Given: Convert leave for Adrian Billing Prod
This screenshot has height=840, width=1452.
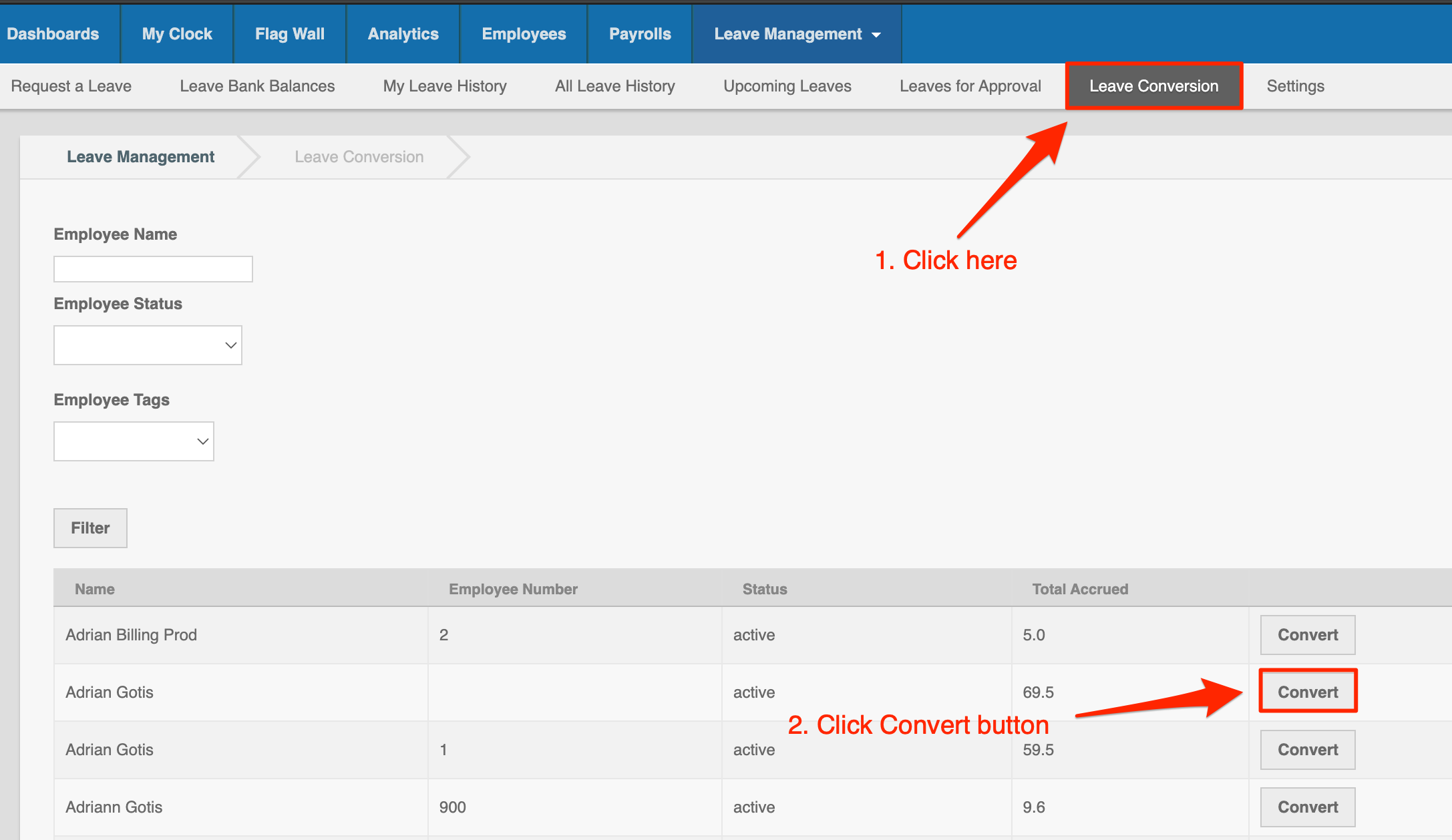Looking at the screenshot, I should coord(1307,635).
